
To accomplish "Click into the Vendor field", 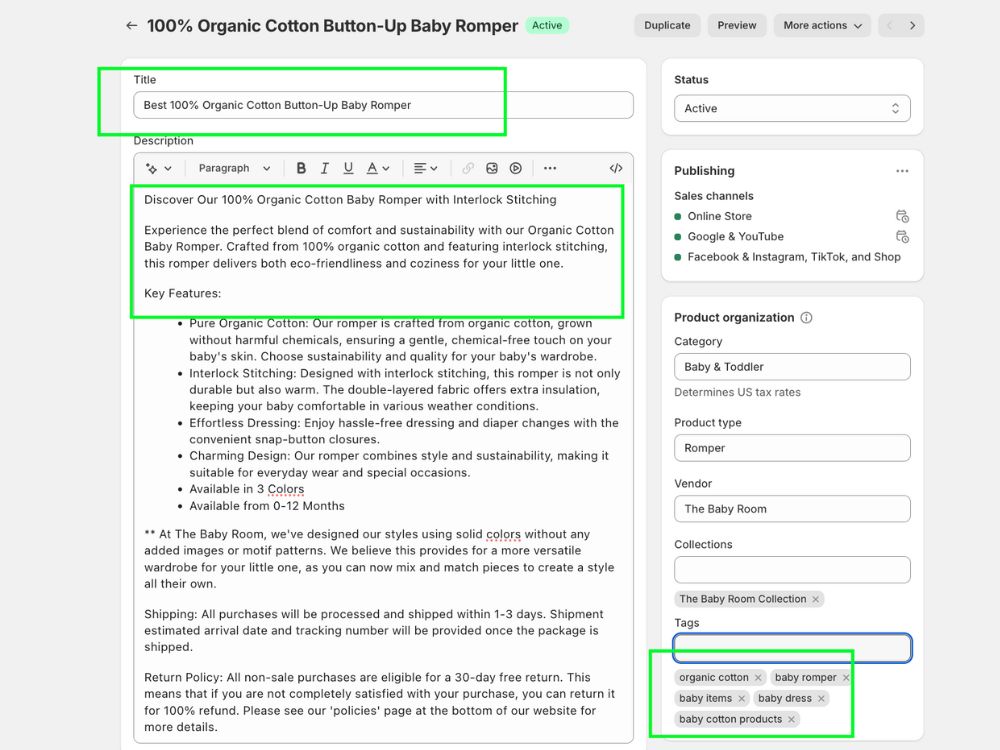I will pyautogui.click(x=792, y=509).
